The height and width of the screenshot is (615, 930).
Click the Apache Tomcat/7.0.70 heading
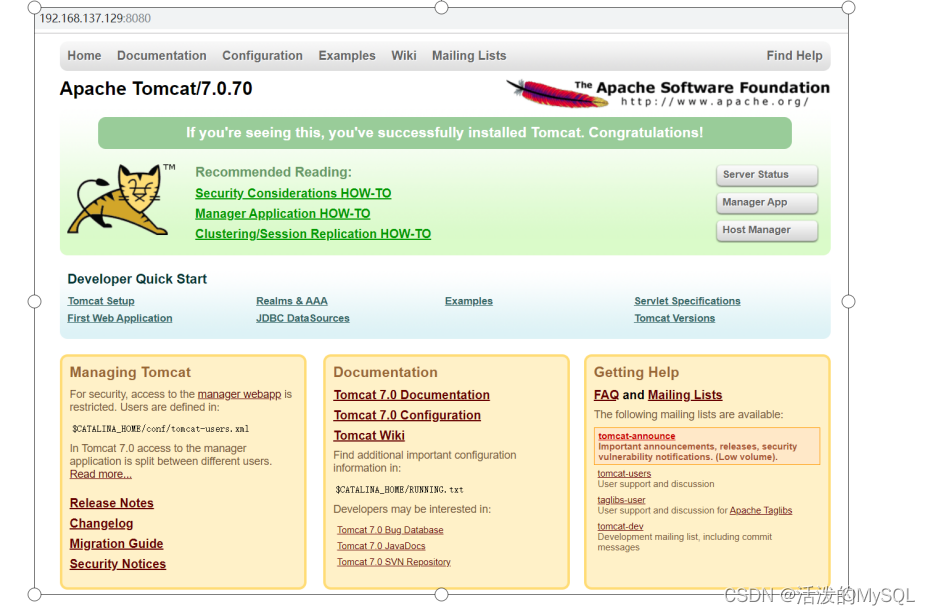tap(156, 89)
